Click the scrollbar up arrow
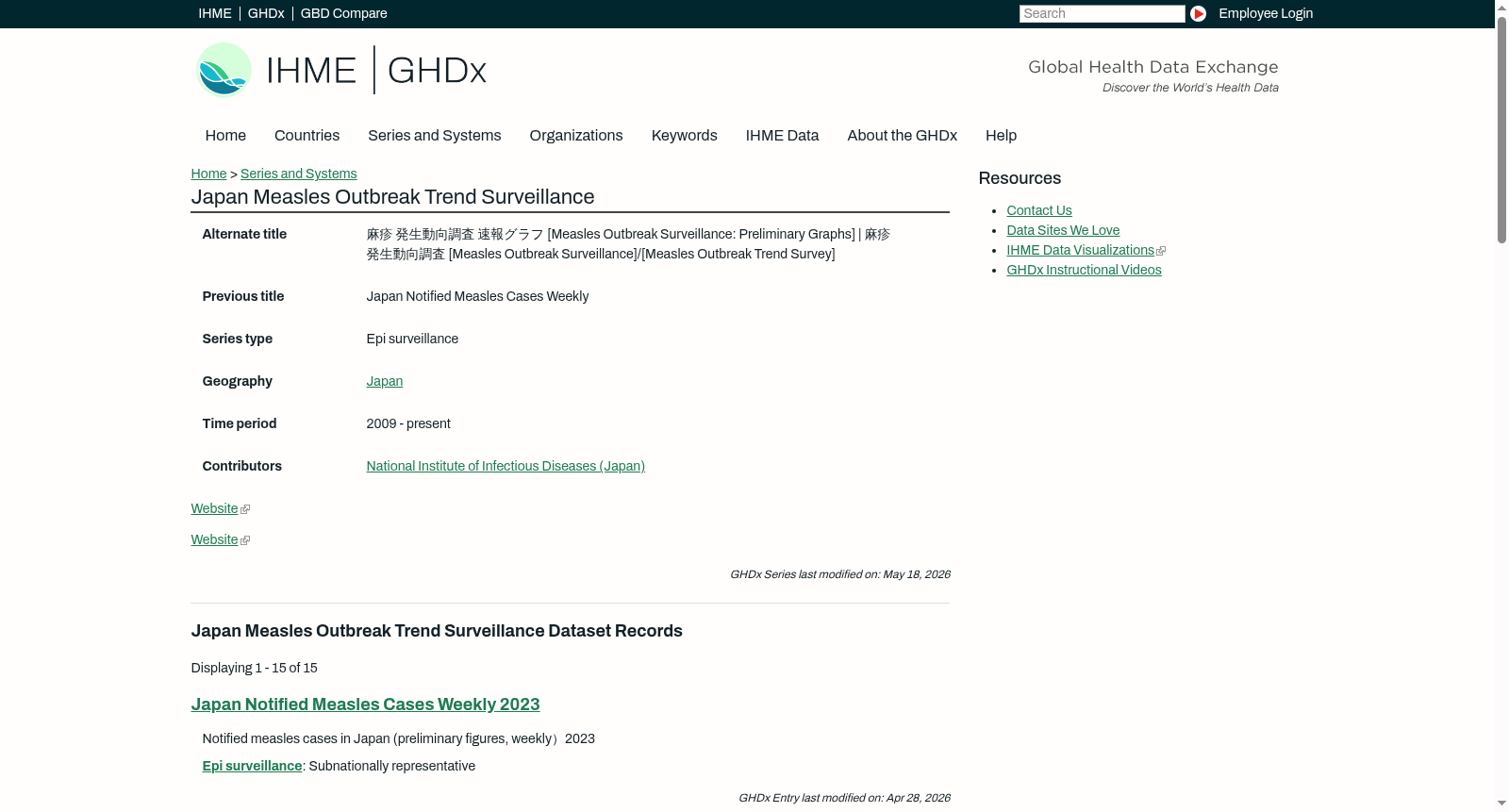The height and width of the screenshot is (812, 1509). 1501,8
